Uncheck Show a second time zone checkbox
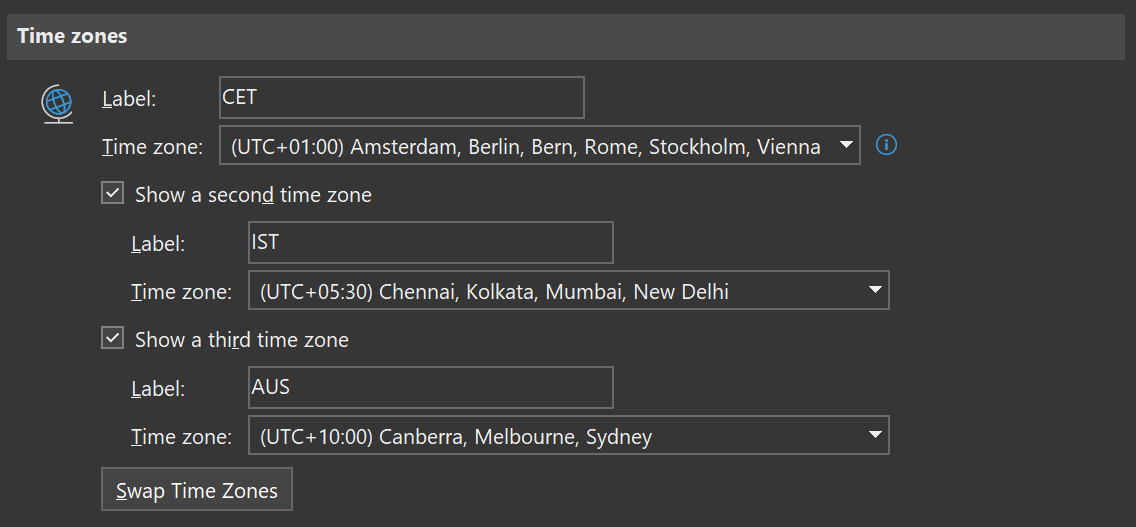The height and width of the screenshot is (527, 1136). pyautogui.click(x=112, y=194)
